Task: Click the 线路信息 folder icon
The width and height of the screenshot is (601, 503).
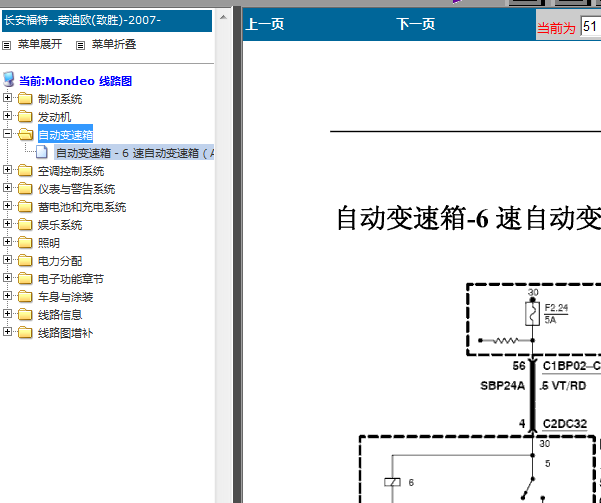Action: [25, 315]
